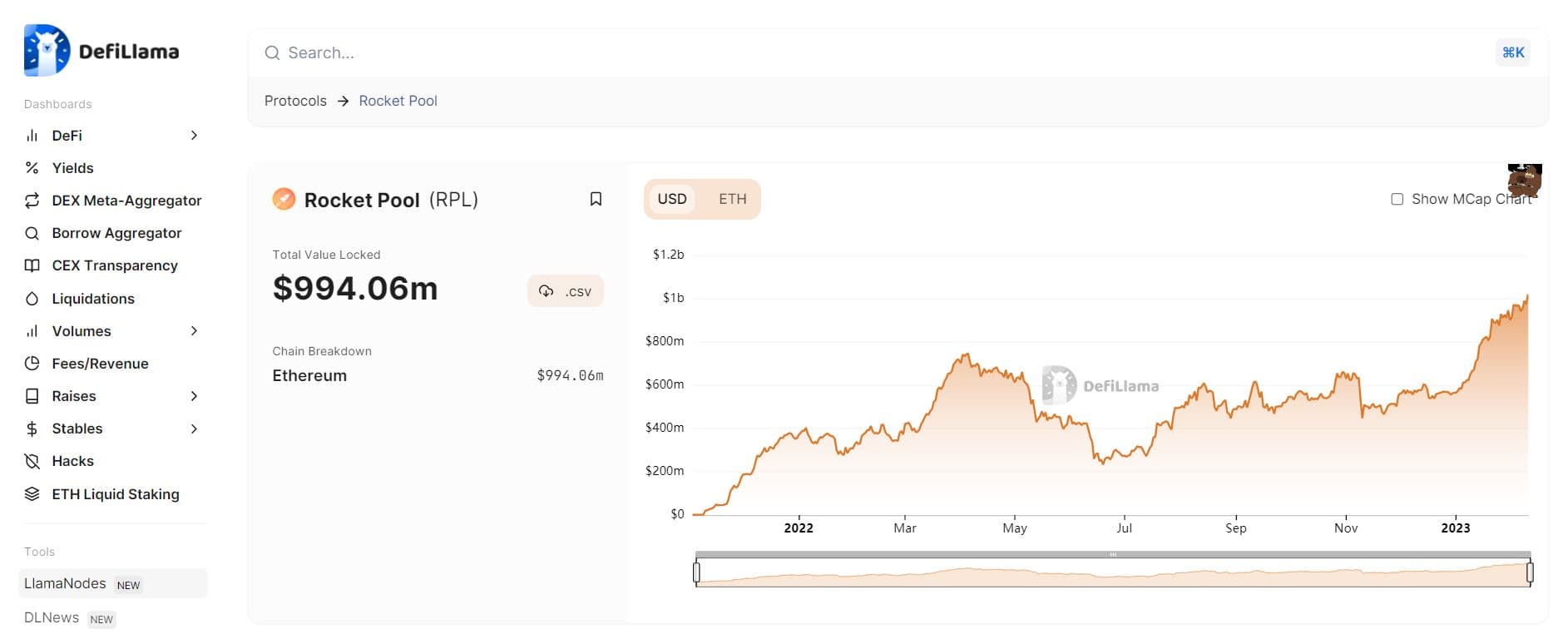Viewport: 1568px width, 644px height.
Task: Open the LlamaNodes tool
Action: (x=112, y=583)
